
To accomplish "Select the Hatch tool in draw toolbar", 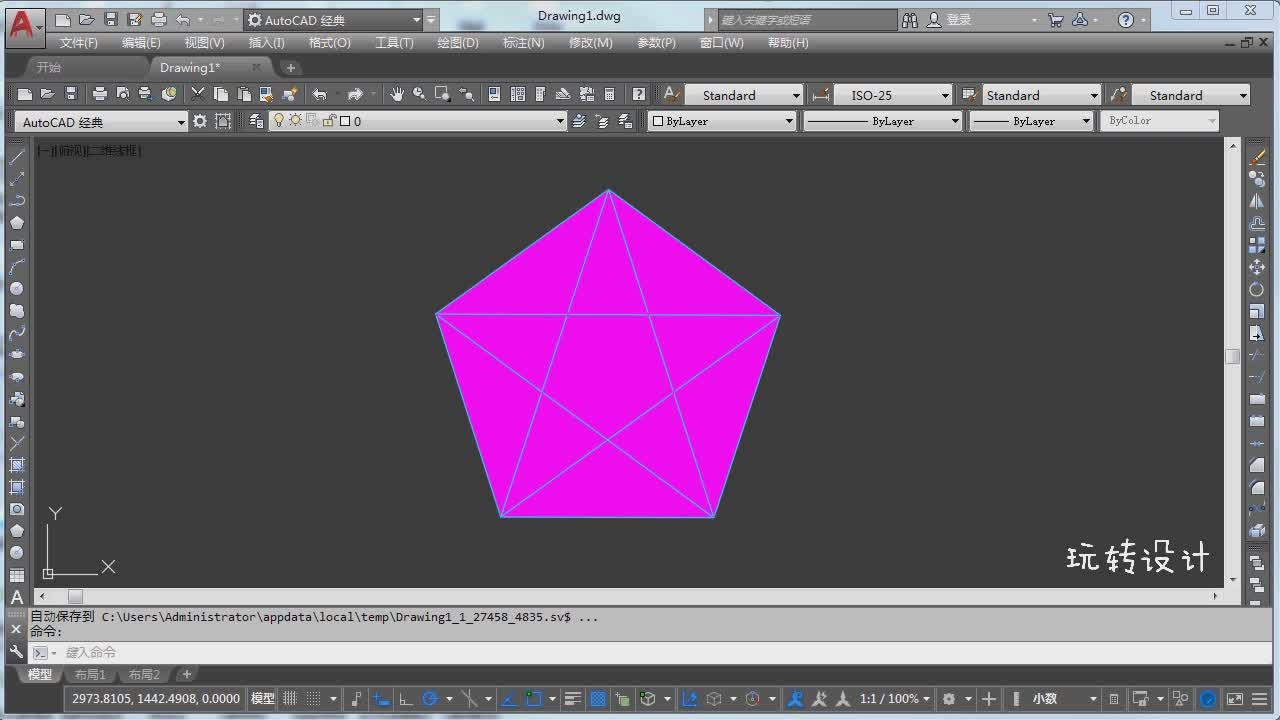I will [x=17, y=465].
